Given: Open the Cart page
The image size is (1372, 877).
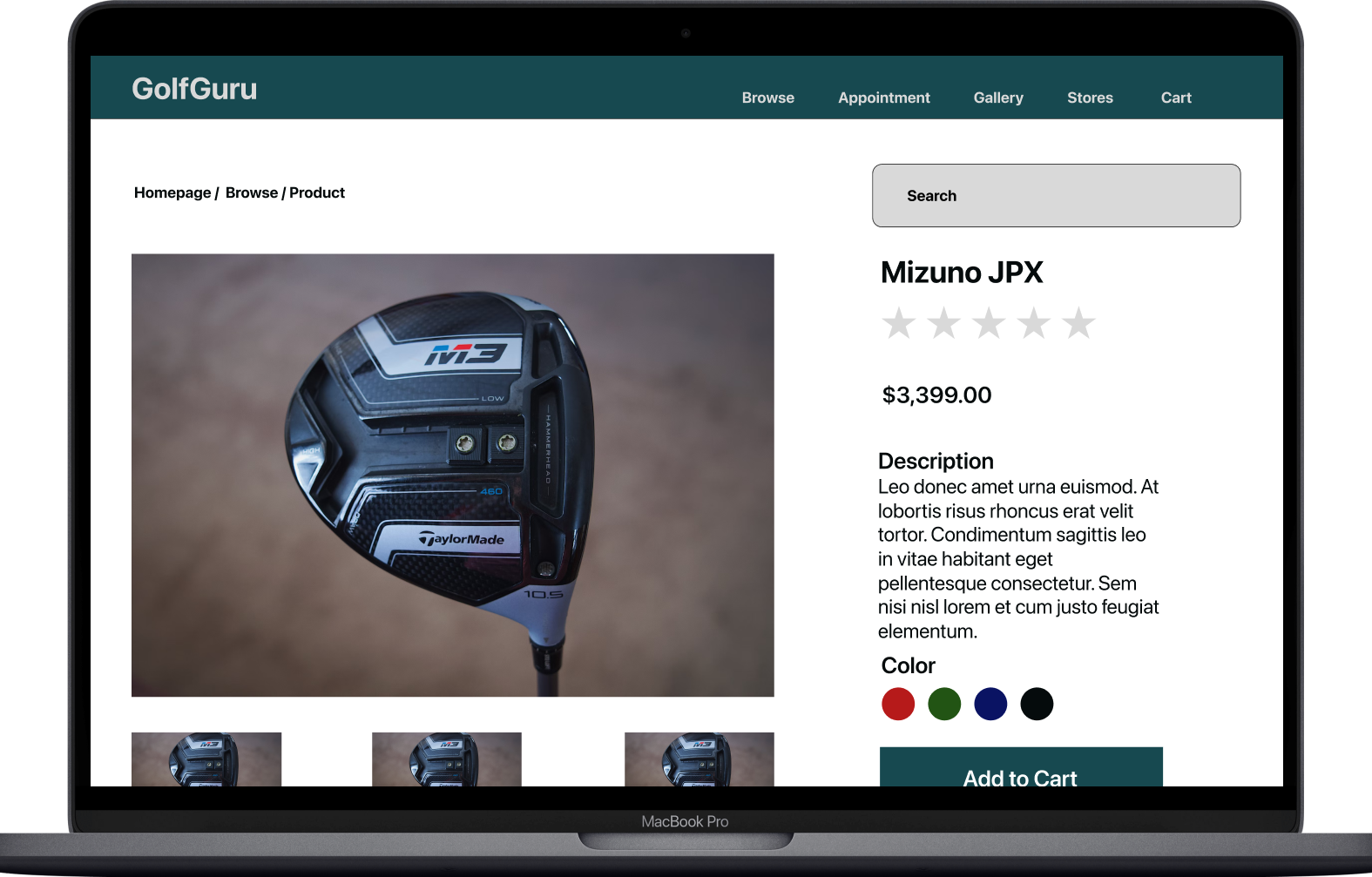Looking at the screenshot, I should coord(1176,98).
